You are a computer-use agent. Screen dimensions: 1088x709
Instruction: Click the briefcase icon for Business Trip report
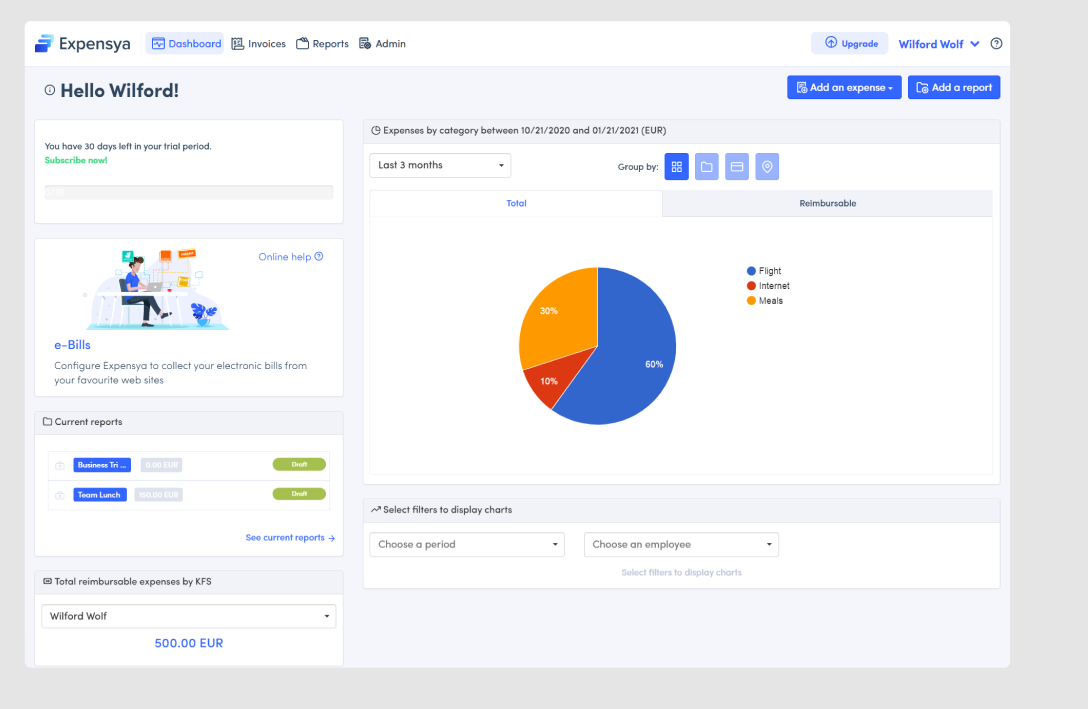(60, 465)
